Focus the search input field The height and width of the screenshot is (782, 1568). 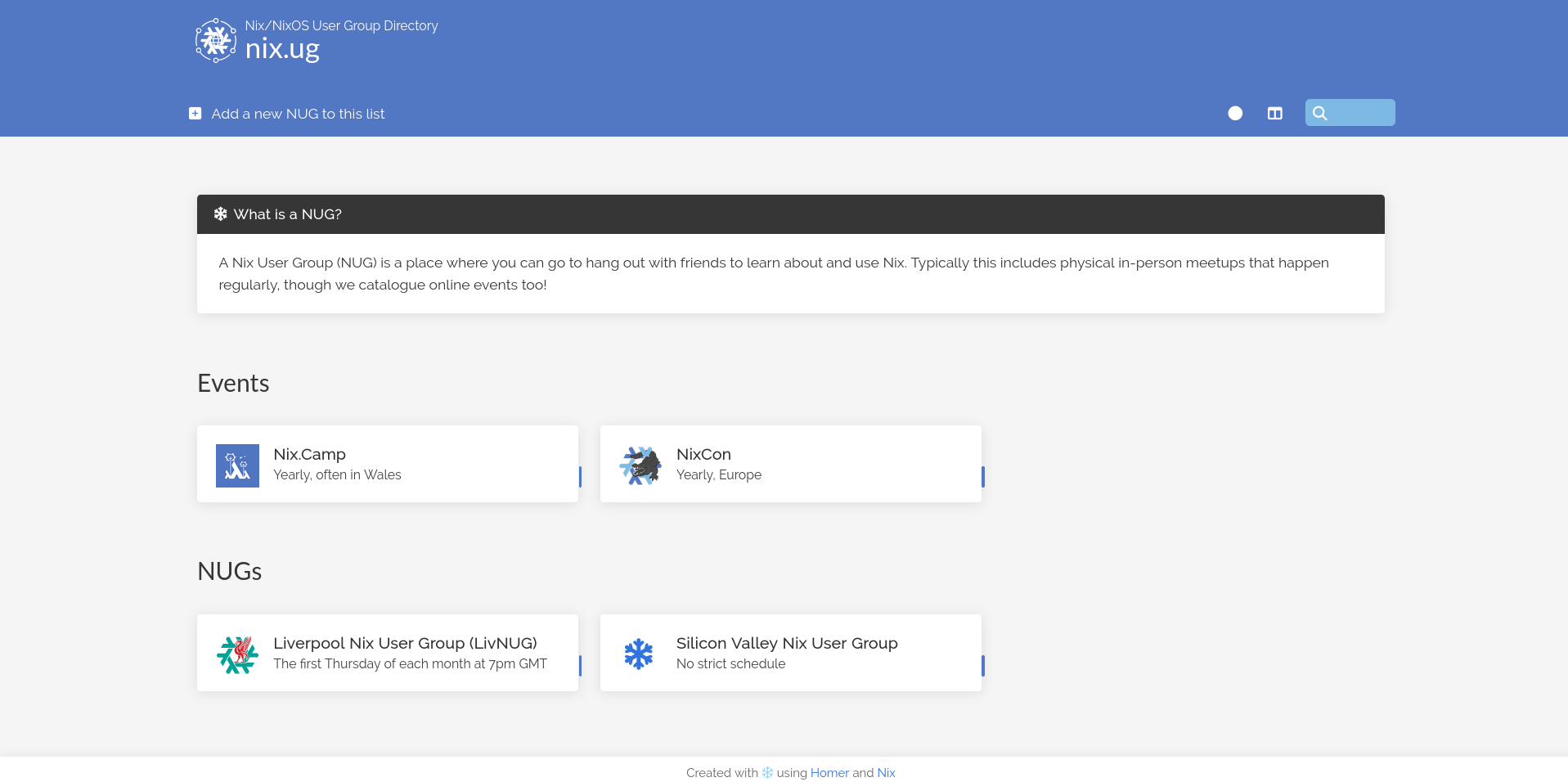point(1359,113)
